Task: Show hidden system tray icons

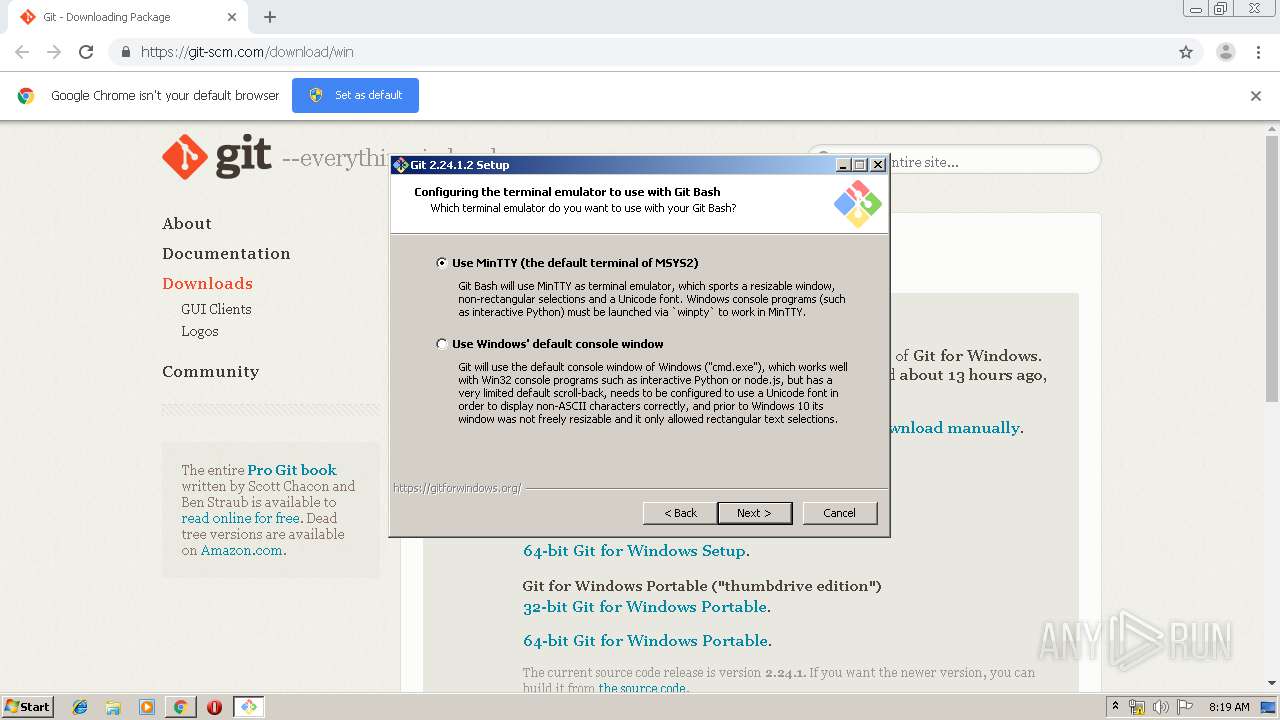Action: (1115, 707)
